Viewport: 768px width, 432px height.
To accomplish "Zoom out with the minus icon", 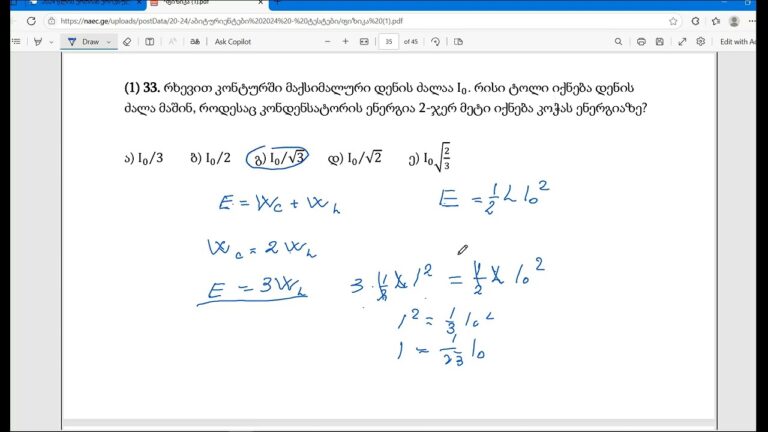I will coord(327,42).
